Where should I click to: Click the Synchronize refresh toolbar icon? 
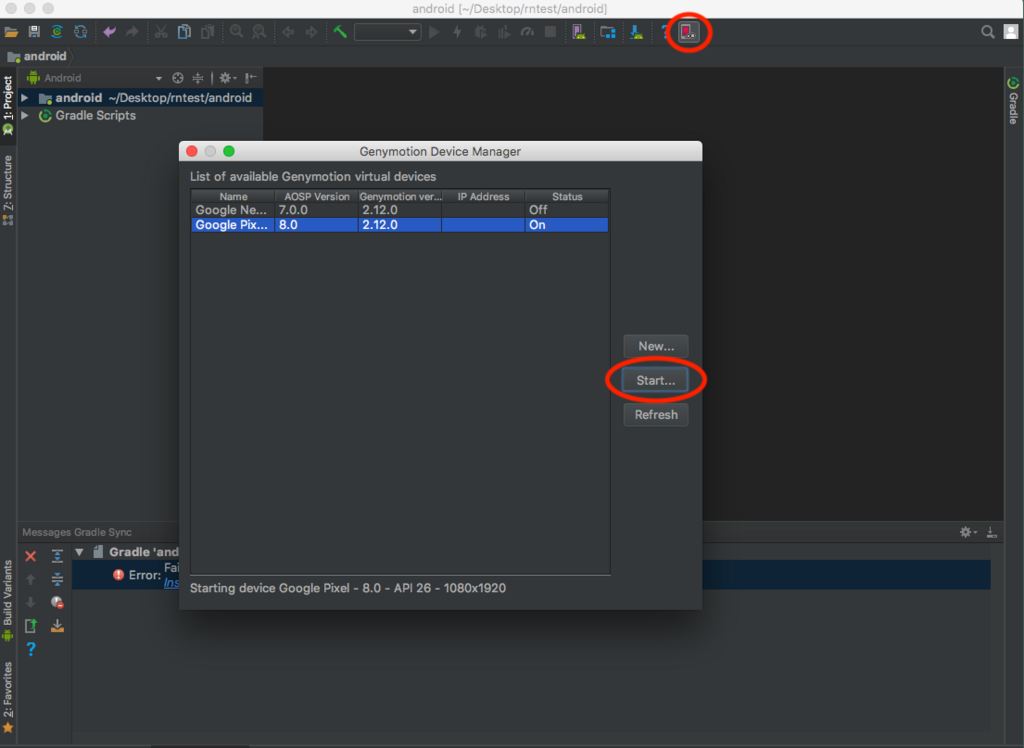pyautogui.click(x=80, y=32)
